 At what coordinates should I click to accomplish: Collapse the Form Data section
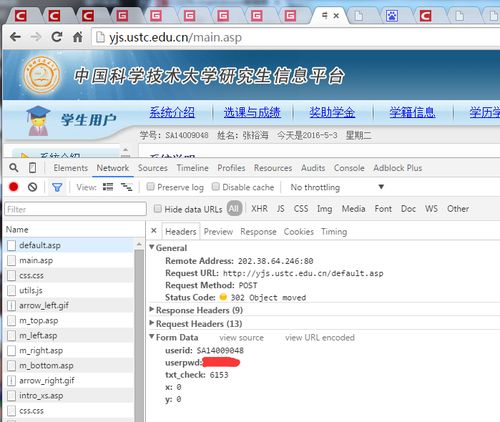[152, 337]
